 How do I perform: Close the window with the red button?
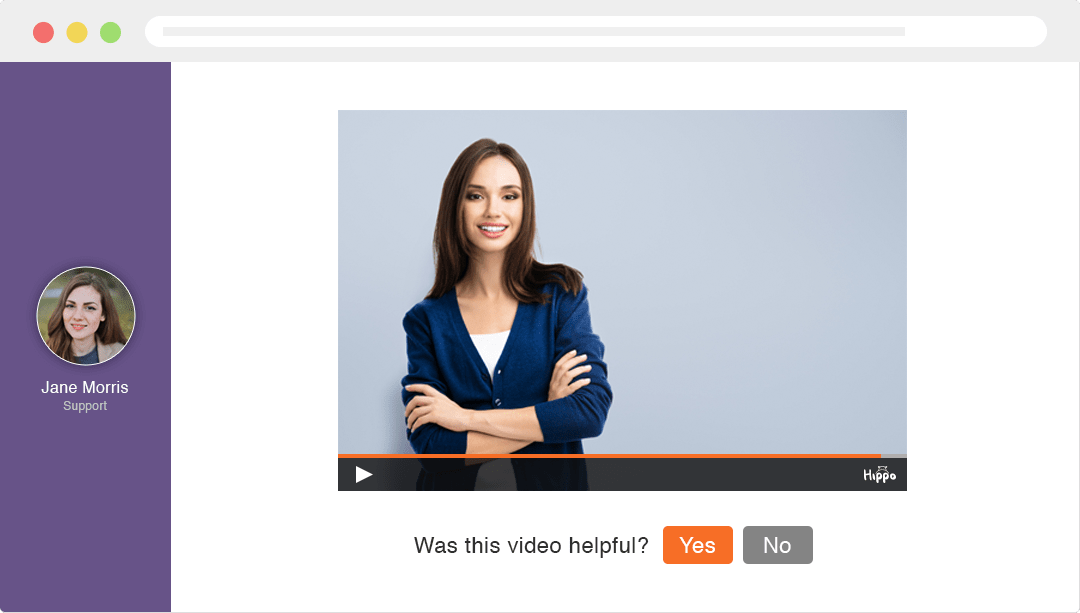tap(43, 32)
